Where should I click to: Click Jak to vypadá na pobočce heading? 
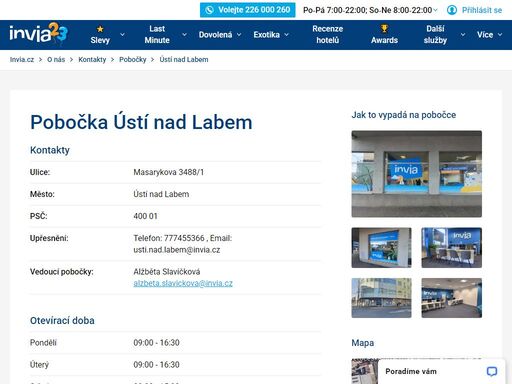pos(404,115)
